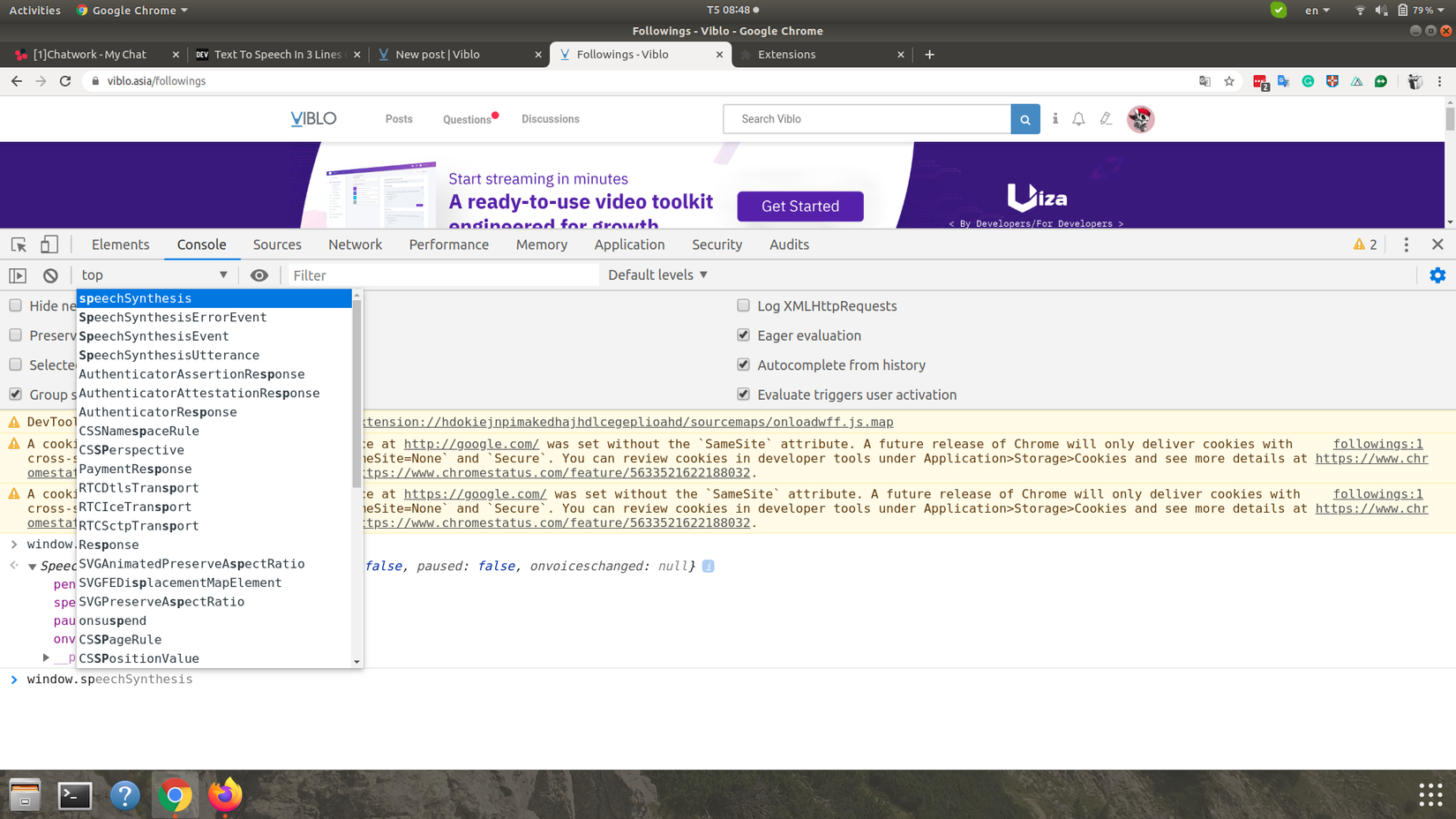Screen dimensions: 1456x819
Task: Open the JavaScript context dropdown showing top
Action: [154, 275]
